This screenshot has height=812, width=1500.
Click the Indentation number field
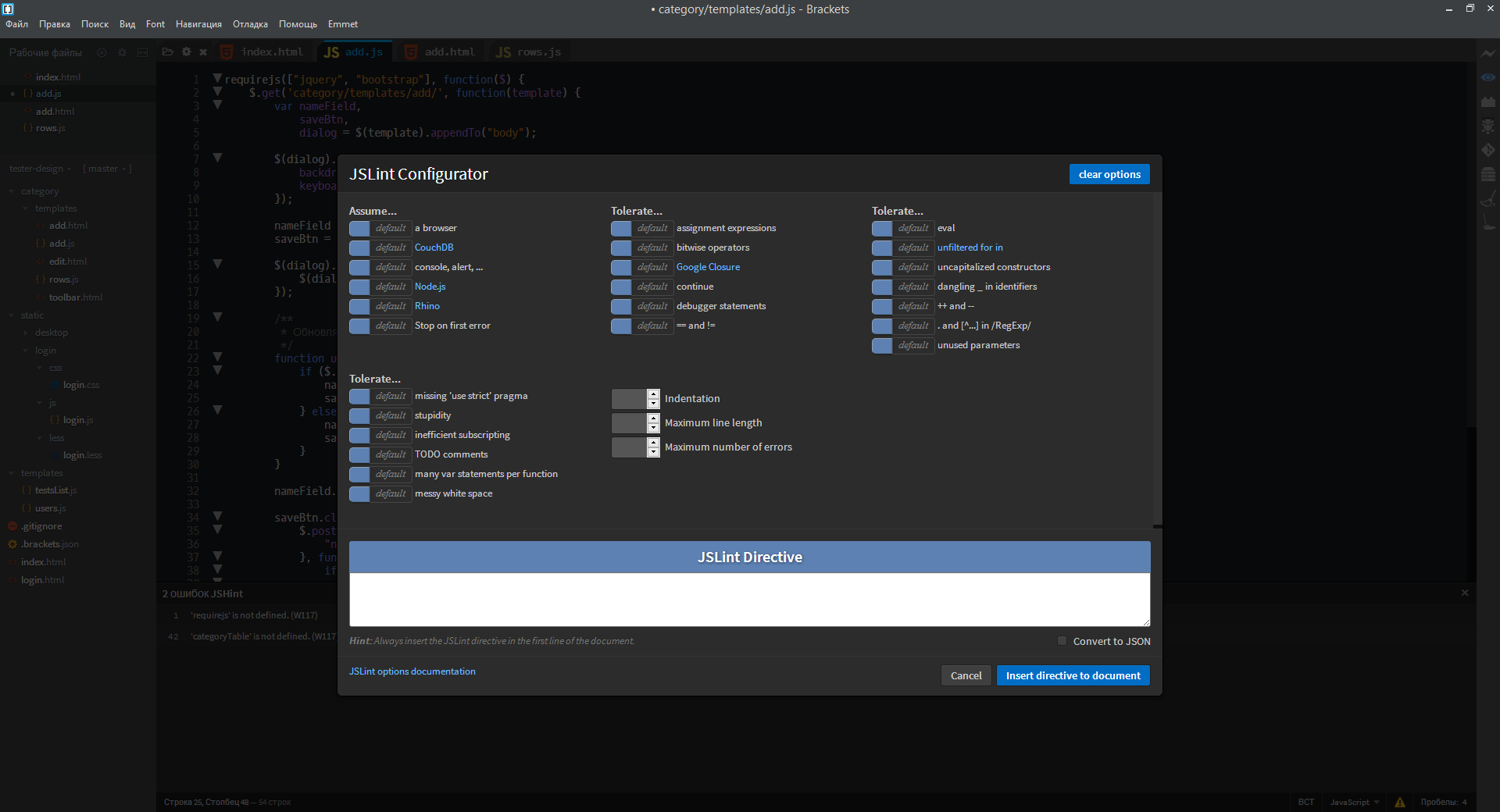pyautogui.click(x=630, y=399)
